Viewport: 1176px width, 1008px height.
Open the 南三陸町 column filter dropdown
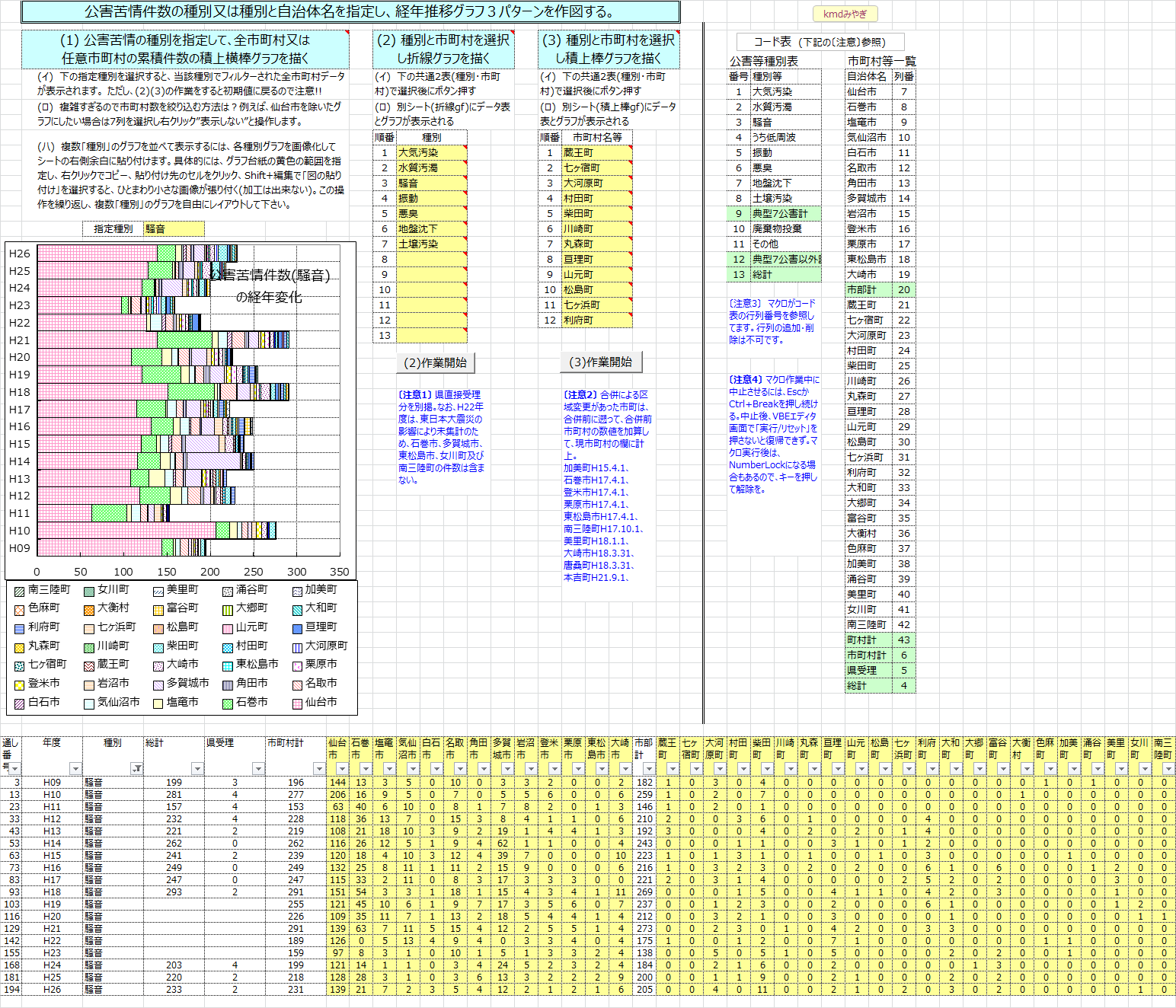point(1169,769)
